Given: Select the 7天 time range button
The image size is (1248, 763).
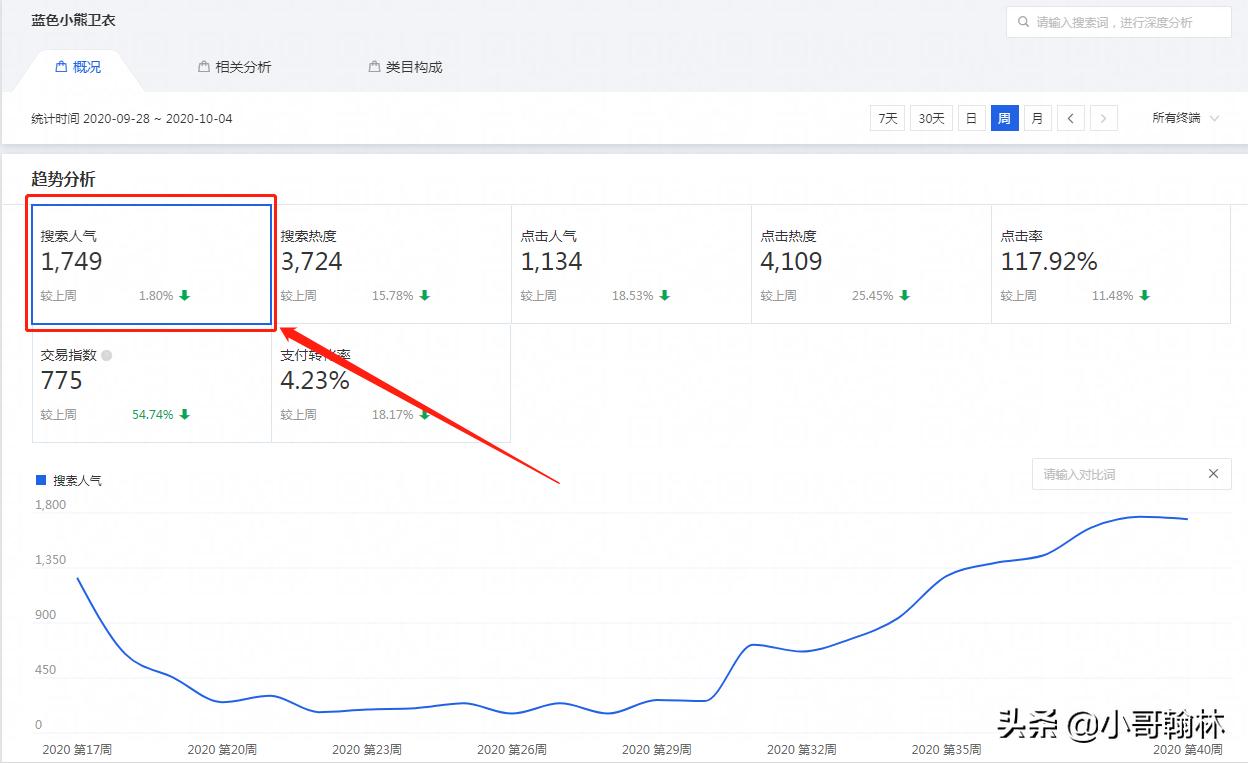Looking at the screenshot, I should (886, 117).
